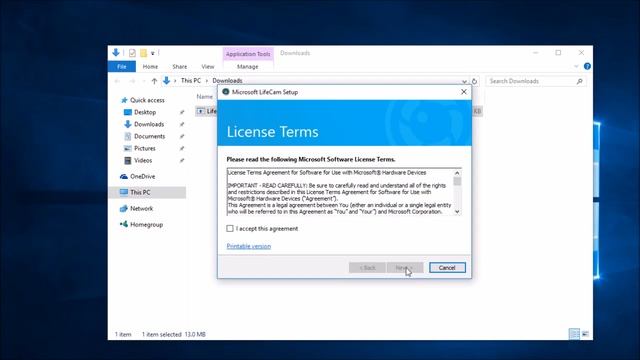This screenshot has width=640, height=360.
Task: Click the Explorer help question mark icon
Action: (x=587, y=66)
